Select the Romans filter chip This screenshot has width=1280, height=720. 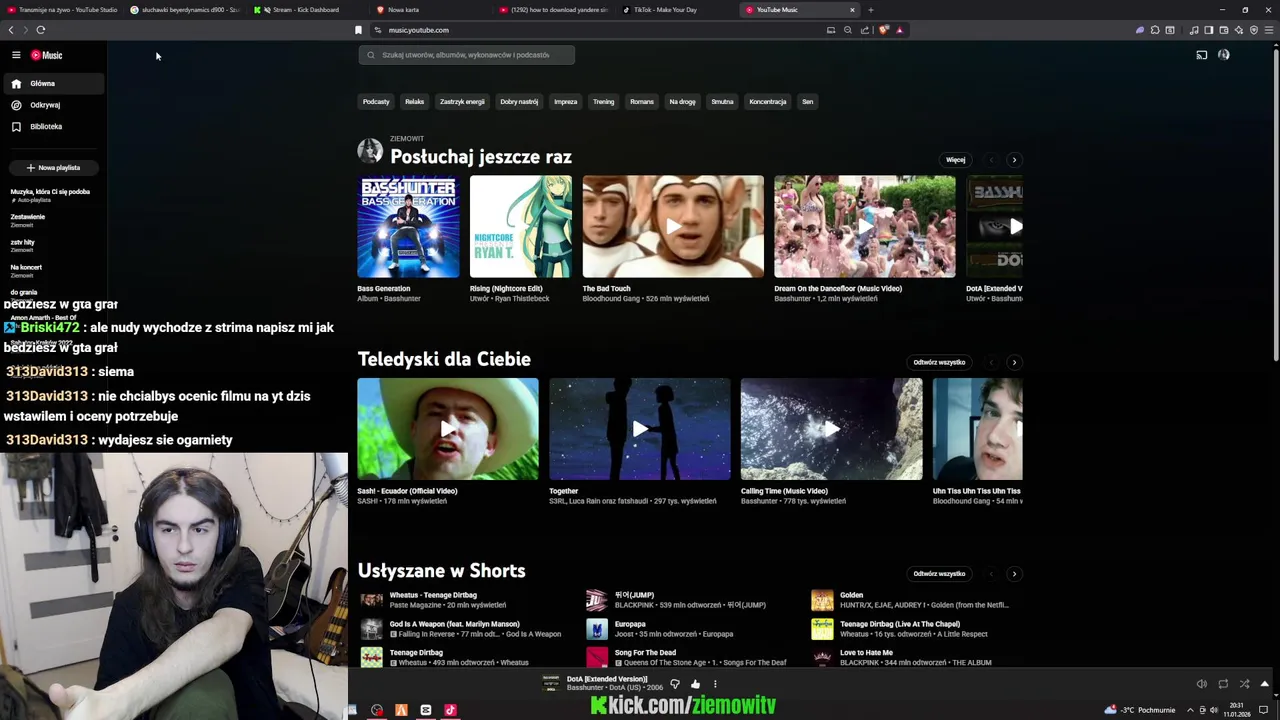(x=642, y=101)
